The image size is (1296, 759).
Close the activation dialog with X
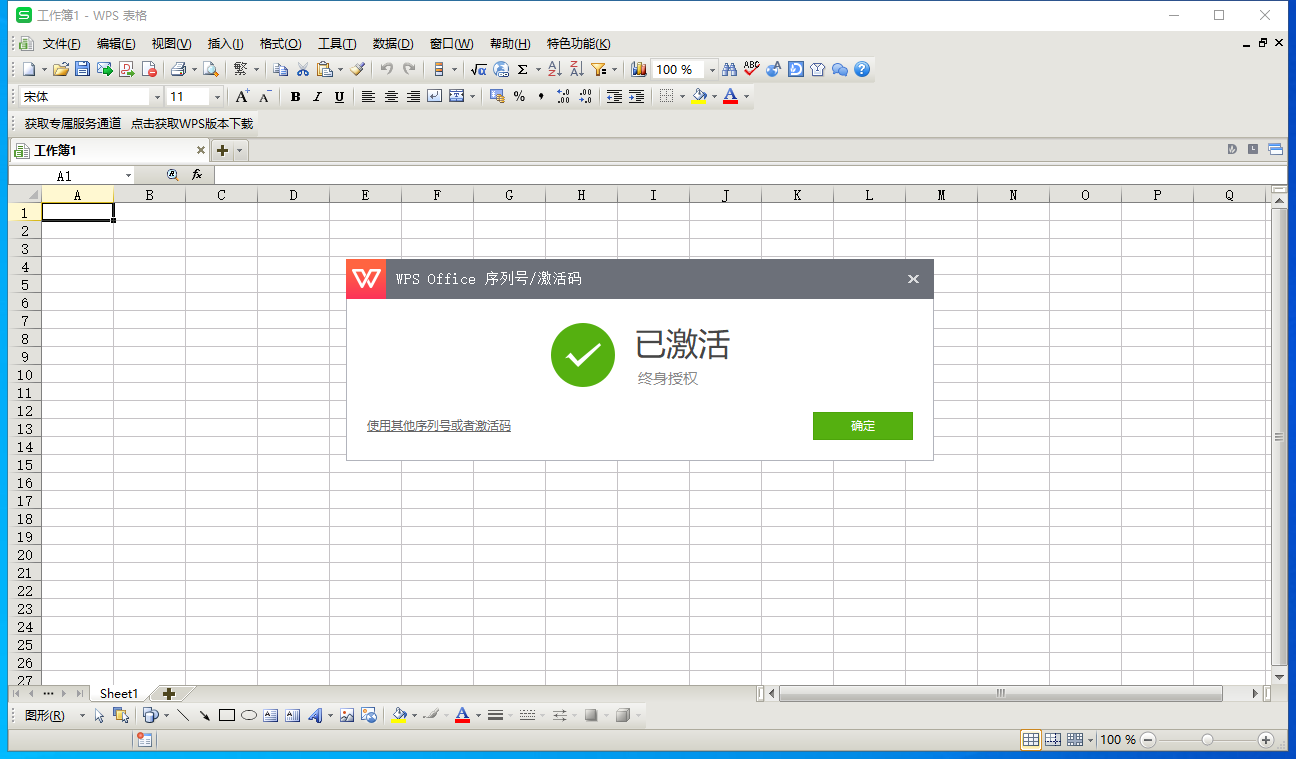913,279
